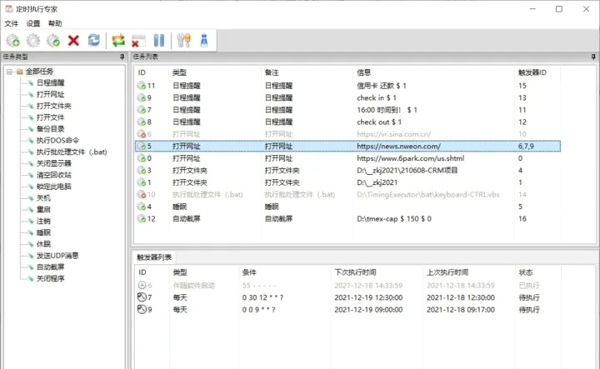Click the blue person figure toolbar icon
This screenshot has width=600, height=369.
coord(204,40)
